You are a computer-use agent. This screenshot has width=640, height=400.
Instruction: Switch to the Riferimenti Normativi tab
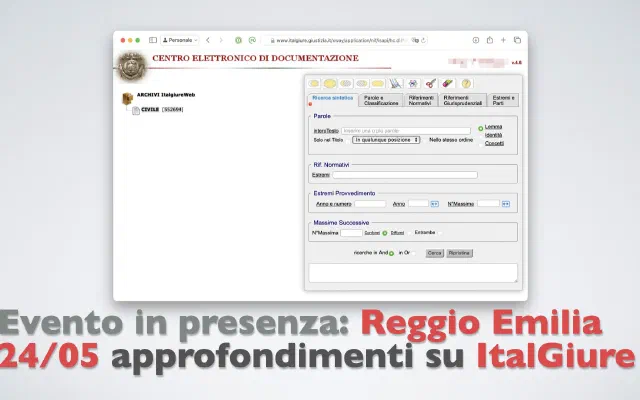click(421, 100)
